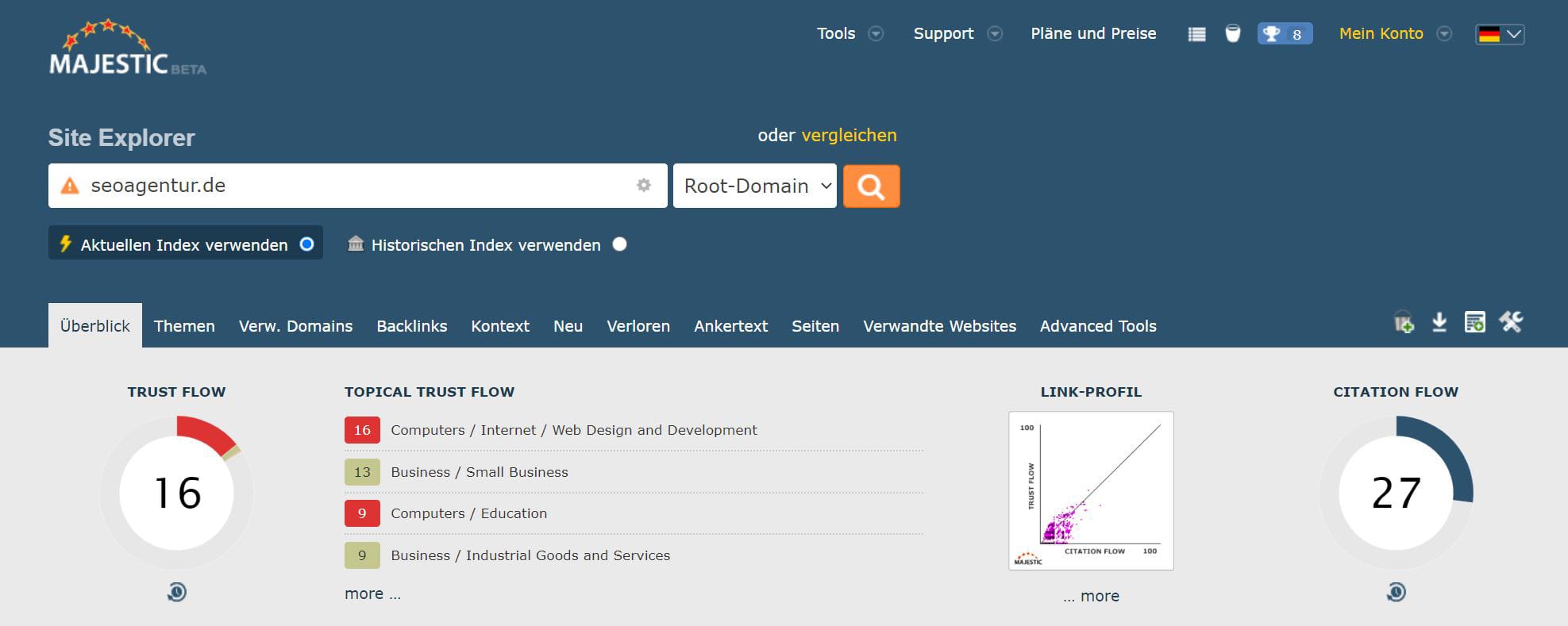Open the cup bucket icon in header
This screenshot has height=626, width=1568.
tap(1232, 33)
